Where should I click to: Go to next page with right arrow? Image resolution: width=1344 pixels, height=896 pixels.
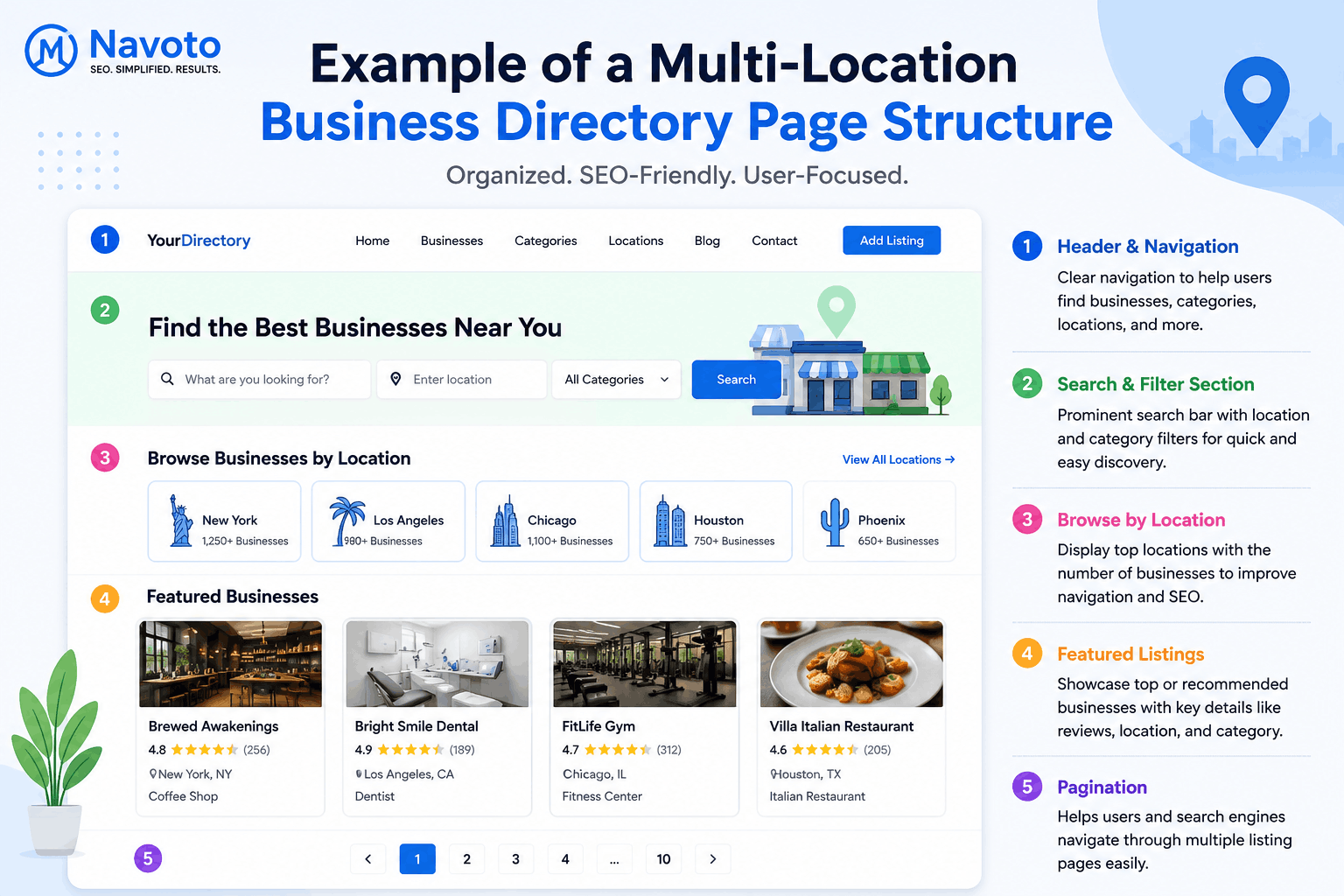click(x=713, y=859)
